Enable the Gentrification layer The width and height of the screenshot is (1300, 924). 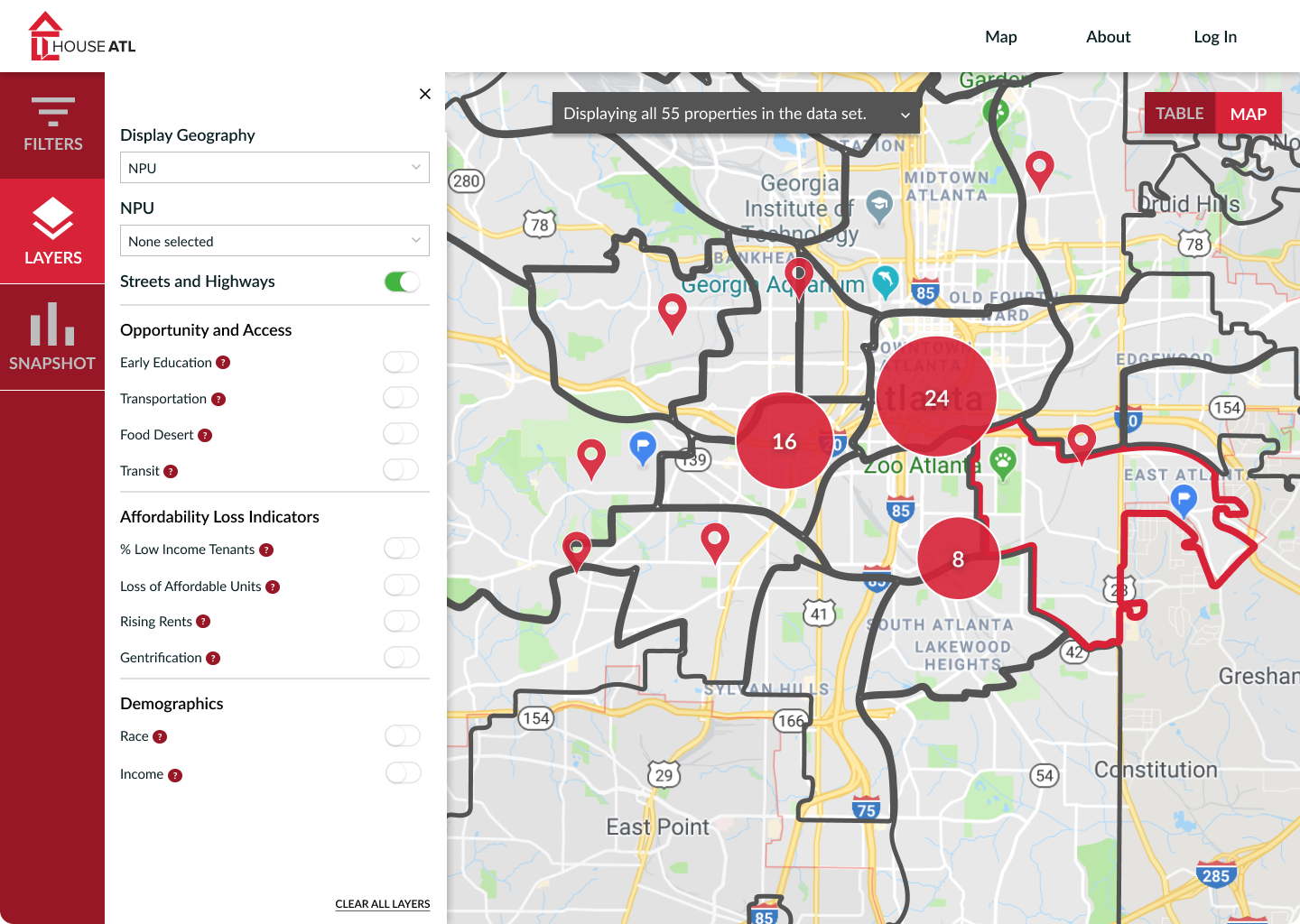402,658
